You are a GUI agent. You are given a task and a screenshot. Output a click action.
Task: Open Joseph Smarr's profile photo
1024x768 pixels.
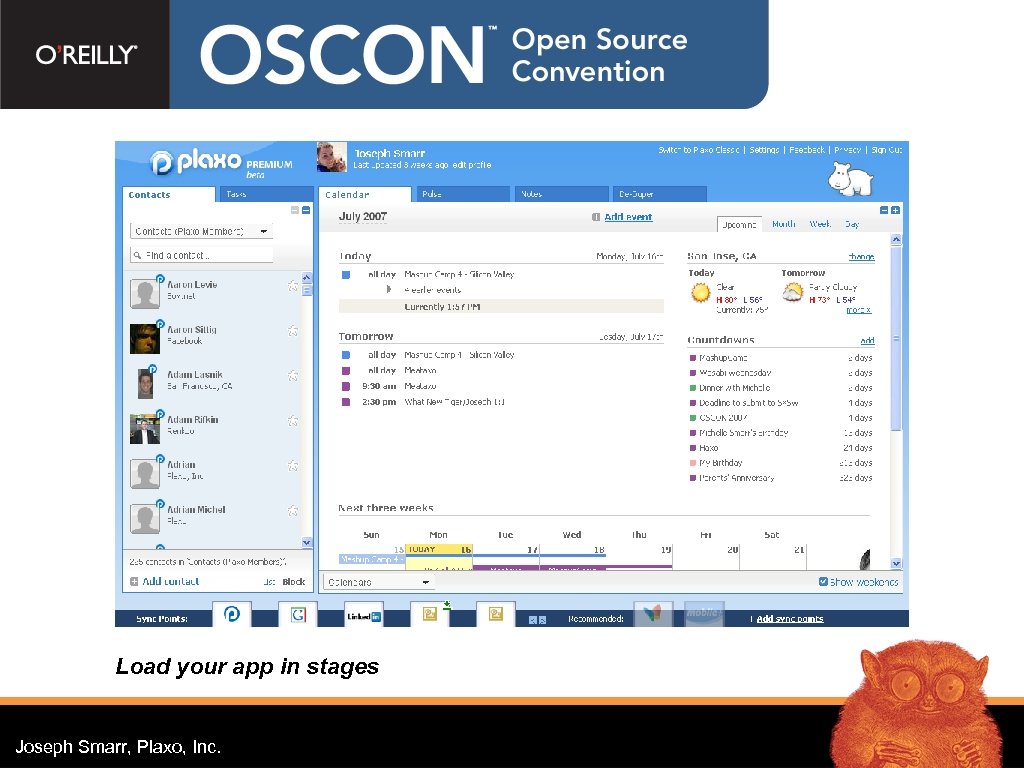click(332, 157)
